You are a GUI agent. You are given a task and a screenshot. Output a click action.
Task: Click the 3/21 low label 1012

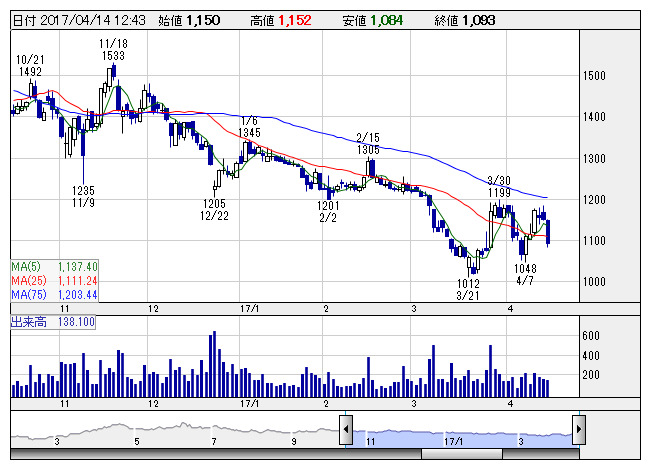coord(466,284)
